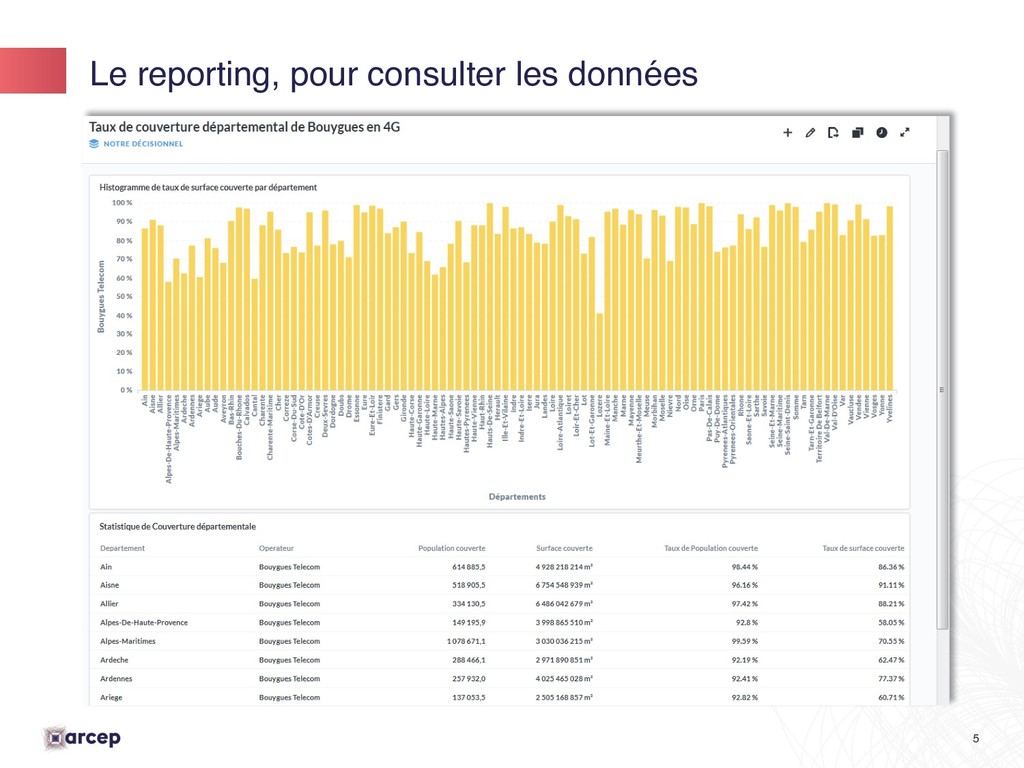The width and height of the screenshot is (1024, 768).
Task: Click the Alpes-De-Haute-Provence table cell
Action: coord(144,622)
